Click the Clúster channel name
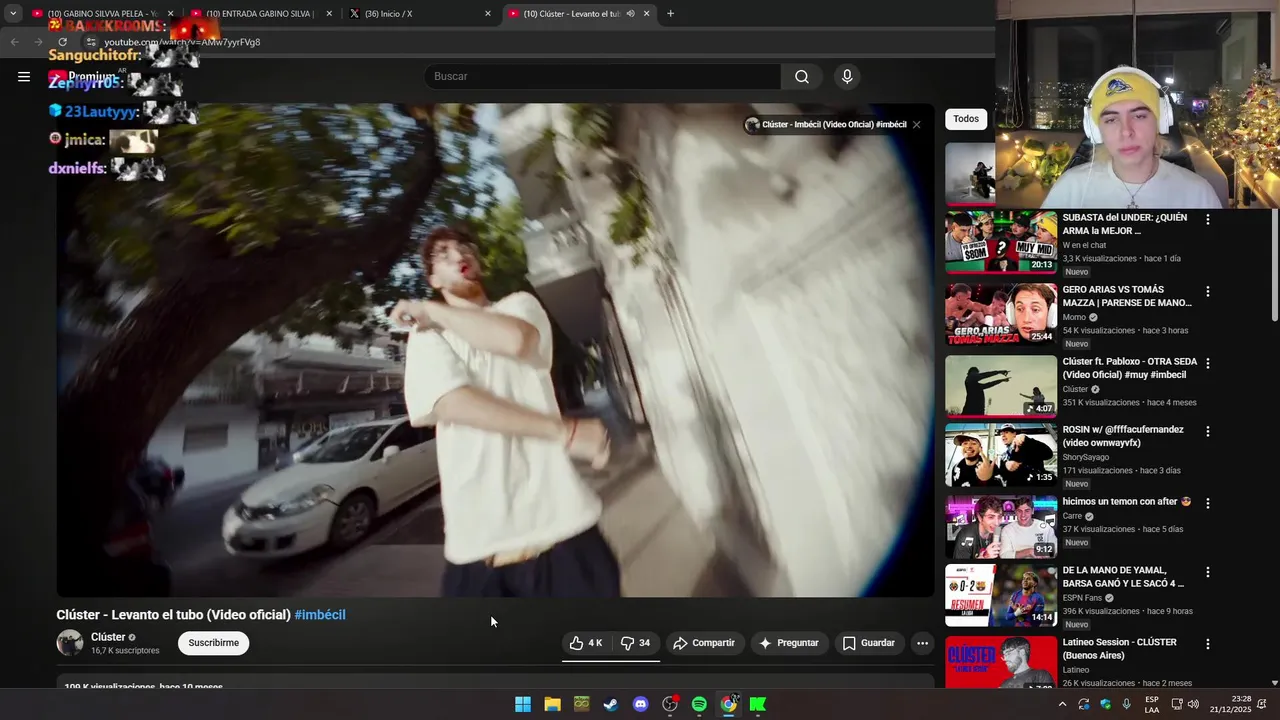Viewport: 1280px width, 720px height. tap(108, 637)
